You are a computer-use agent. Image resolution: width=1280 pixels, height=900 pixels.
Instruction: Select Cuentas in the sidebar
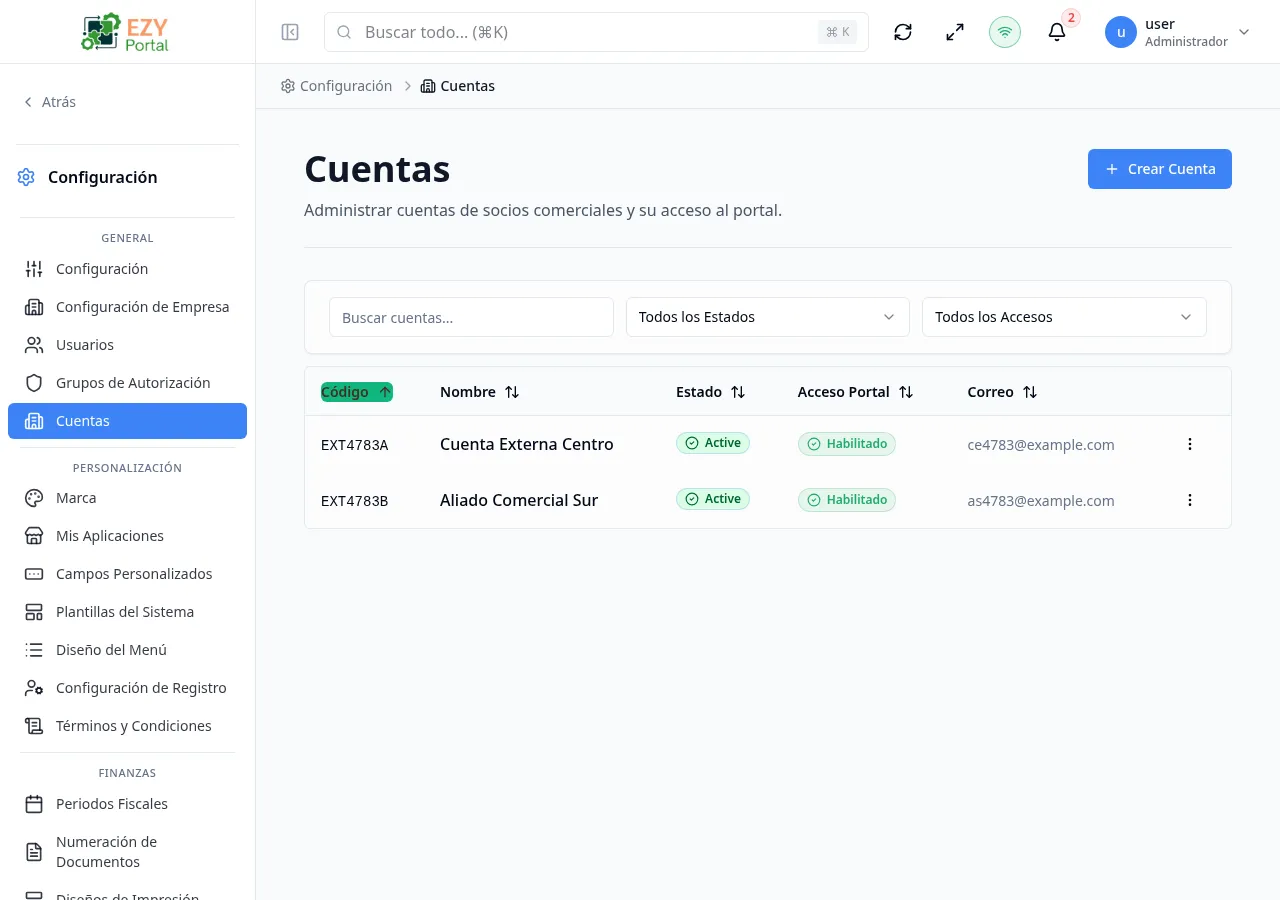[127, 421]
